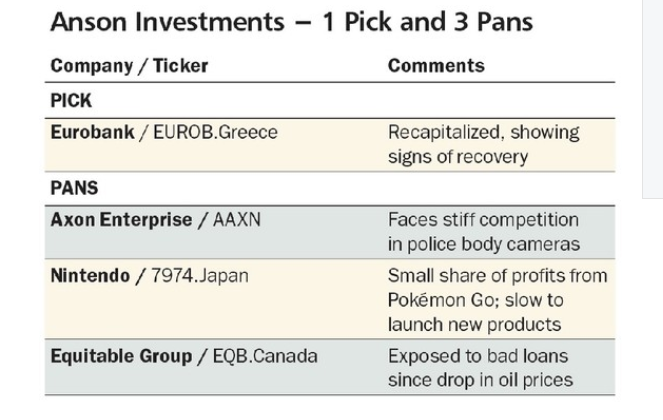663x420 pixels.
Task: Click the Nintendo company name
Action: (x=90, y=276)
